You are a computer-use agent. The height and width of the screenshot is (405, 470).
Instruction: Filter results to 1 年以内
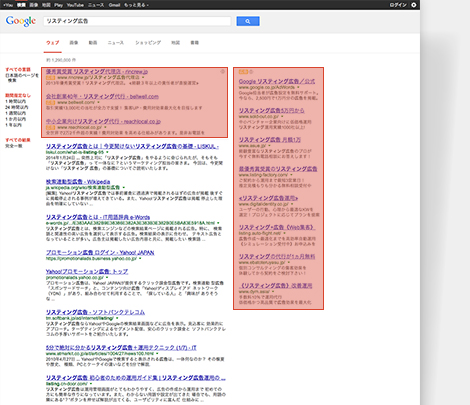pos(13,125)
